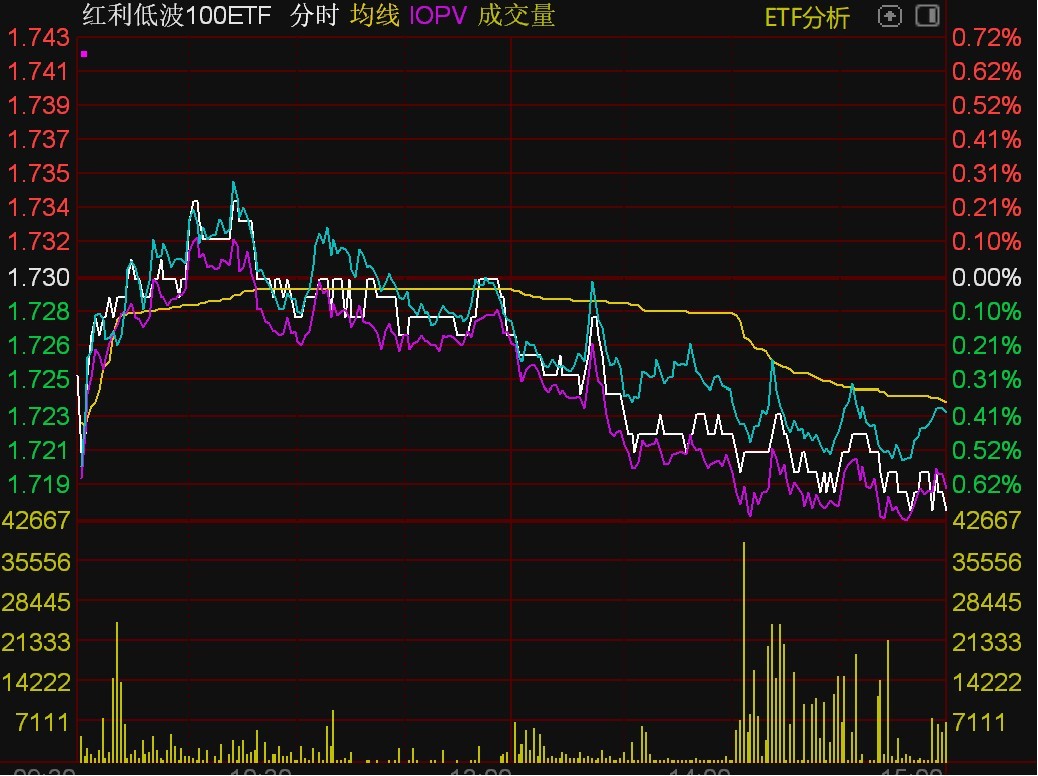This screenshot has height=776, width=1038.
Task: Click the circled plus icon at top right
Action: coord(889,17)
